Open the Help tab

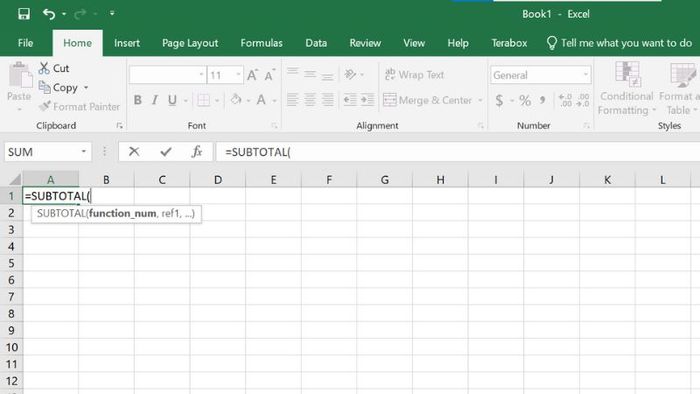[458, 43]
